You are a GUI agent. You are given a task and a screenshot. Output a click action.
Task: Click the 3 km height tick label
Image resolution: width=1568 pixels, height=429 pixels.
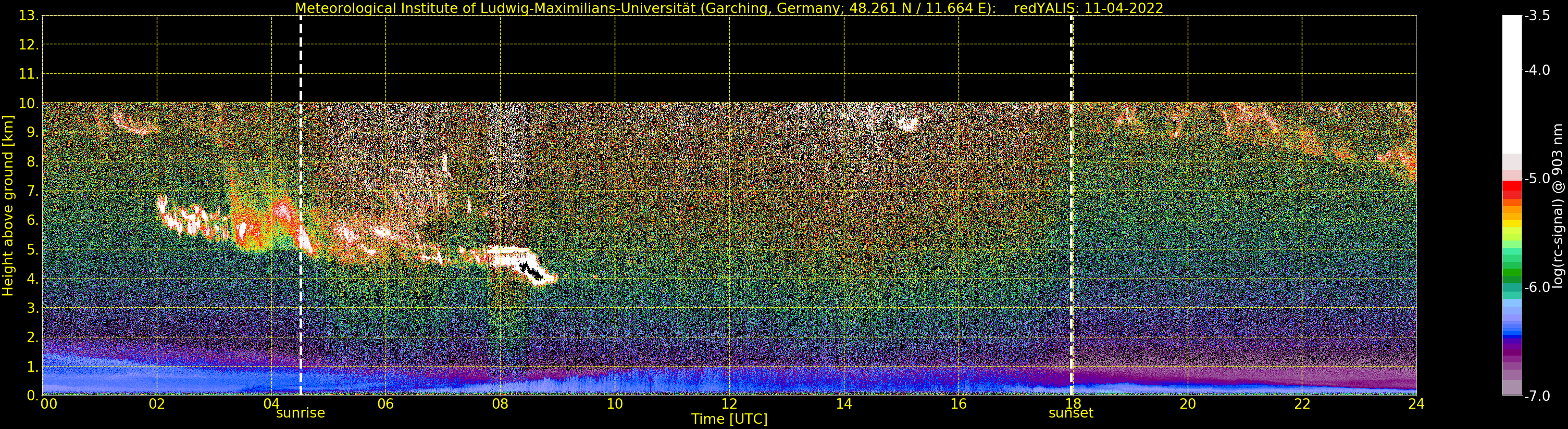32,309
